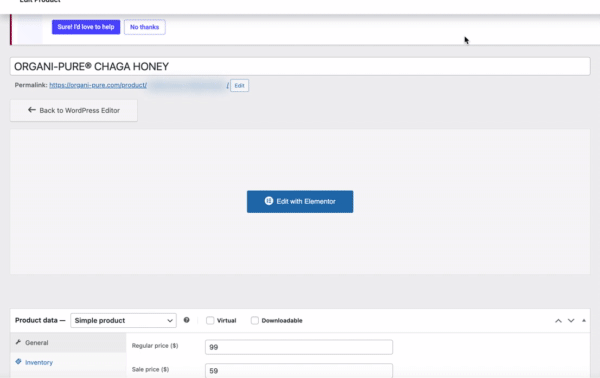Click Sure! I'd love to help
Image resolution: width=600 pixels, height=378 pixels.
86,27
